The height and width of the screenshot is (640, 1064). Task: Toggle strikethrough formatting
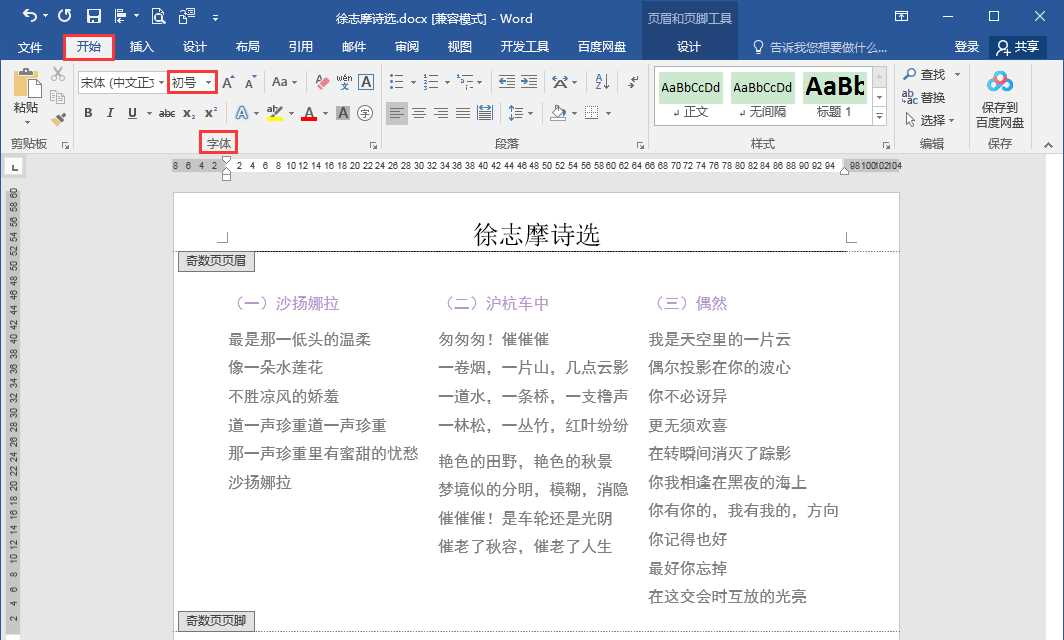coord(167,113)
